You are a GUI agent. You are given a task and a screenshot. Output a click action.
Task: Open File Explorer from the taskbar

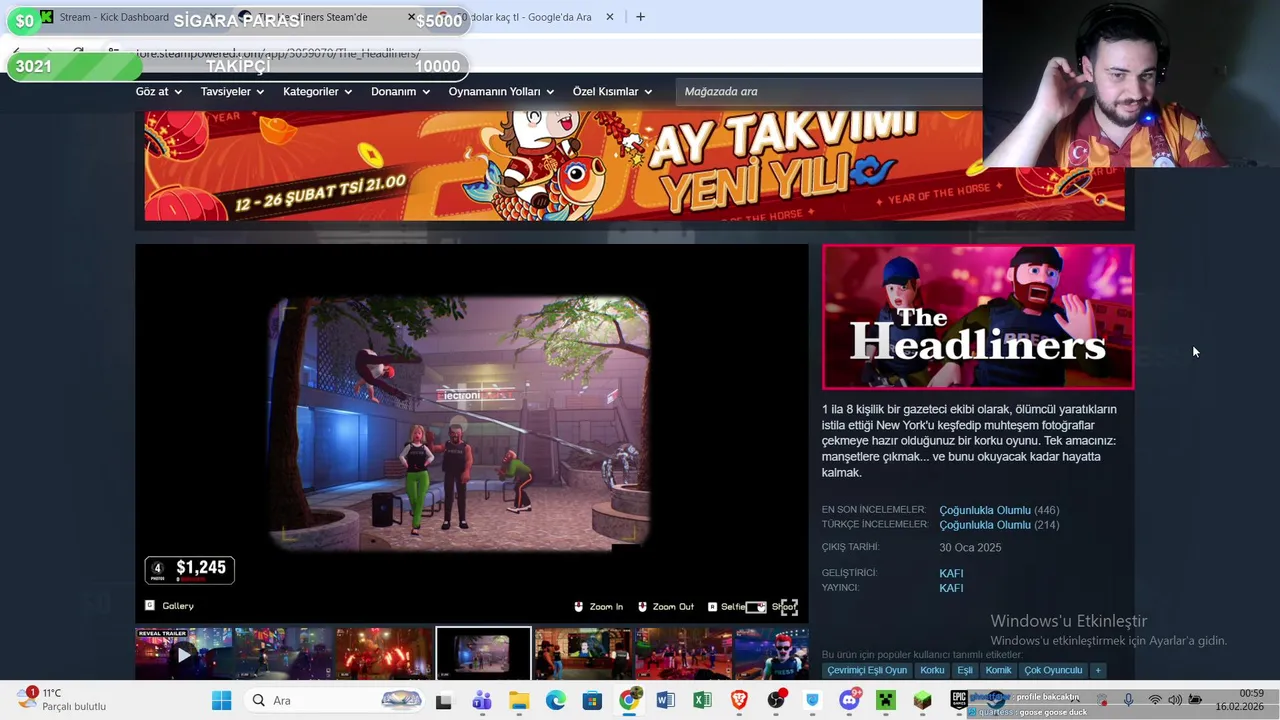(518, 700)
